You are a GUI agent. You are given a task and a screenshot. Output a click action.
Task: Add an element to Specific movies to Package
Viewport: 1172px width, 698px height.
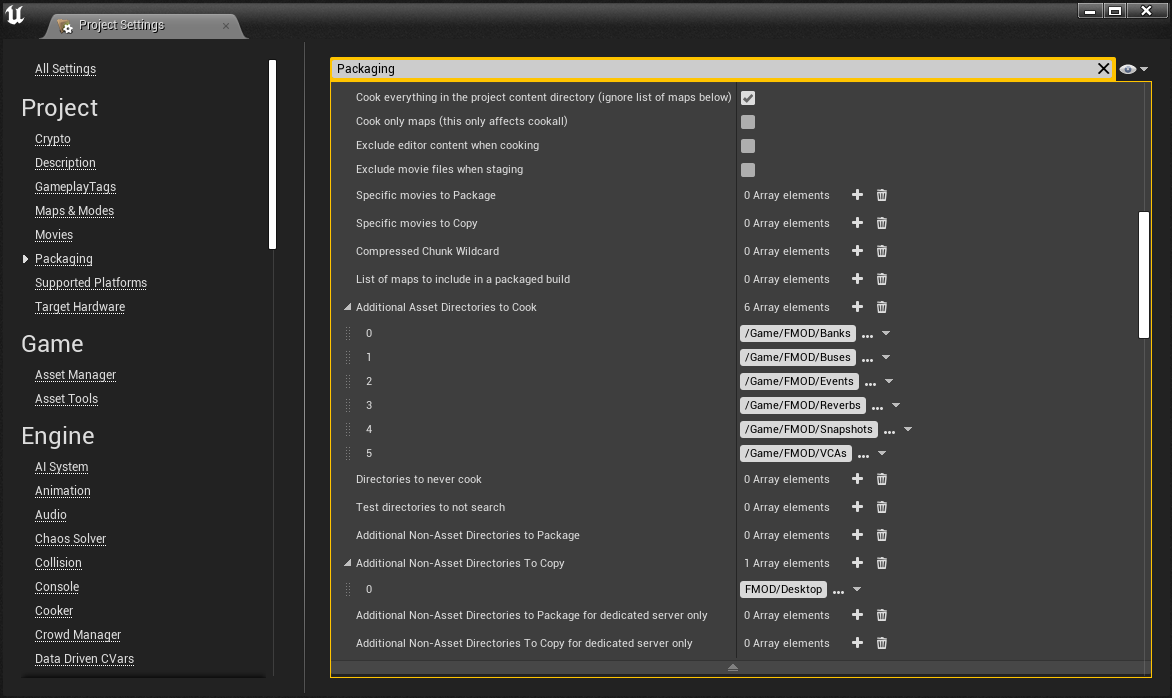tap(857, 195)
